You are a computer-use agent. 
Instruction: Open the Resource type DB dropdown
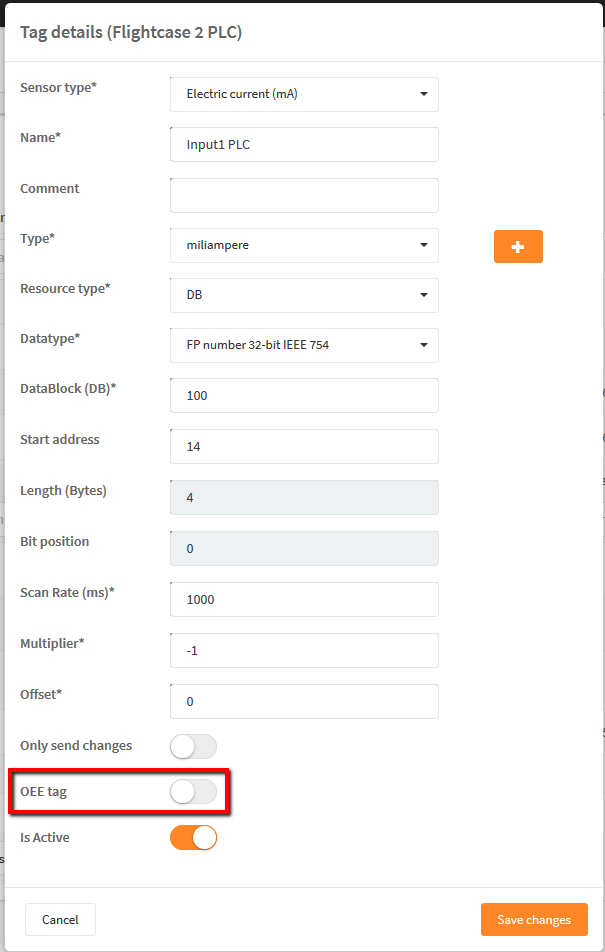click(x=304, y=295)
